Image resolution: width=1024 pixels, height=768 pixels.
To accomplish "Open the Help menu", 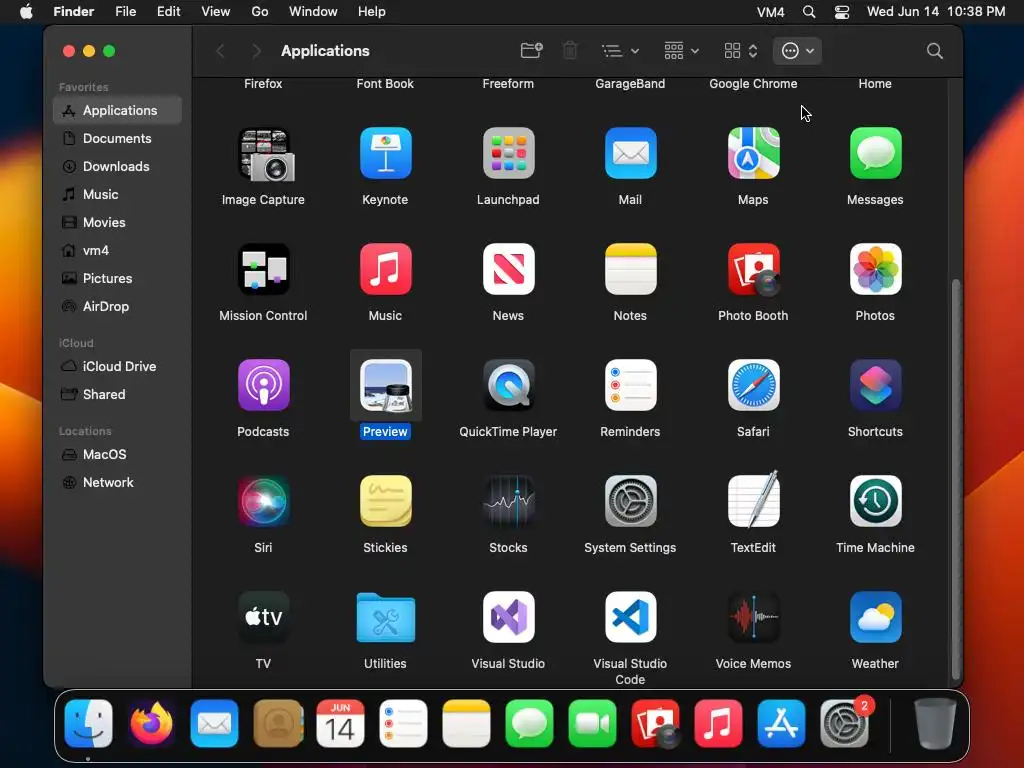I will click(x=372, y=12).
